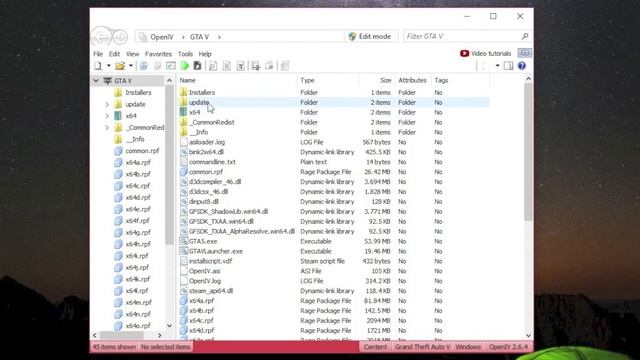Expand the _CommonRedist tree node
Viewport: 640px width, 360px height.
coord(107,128)
